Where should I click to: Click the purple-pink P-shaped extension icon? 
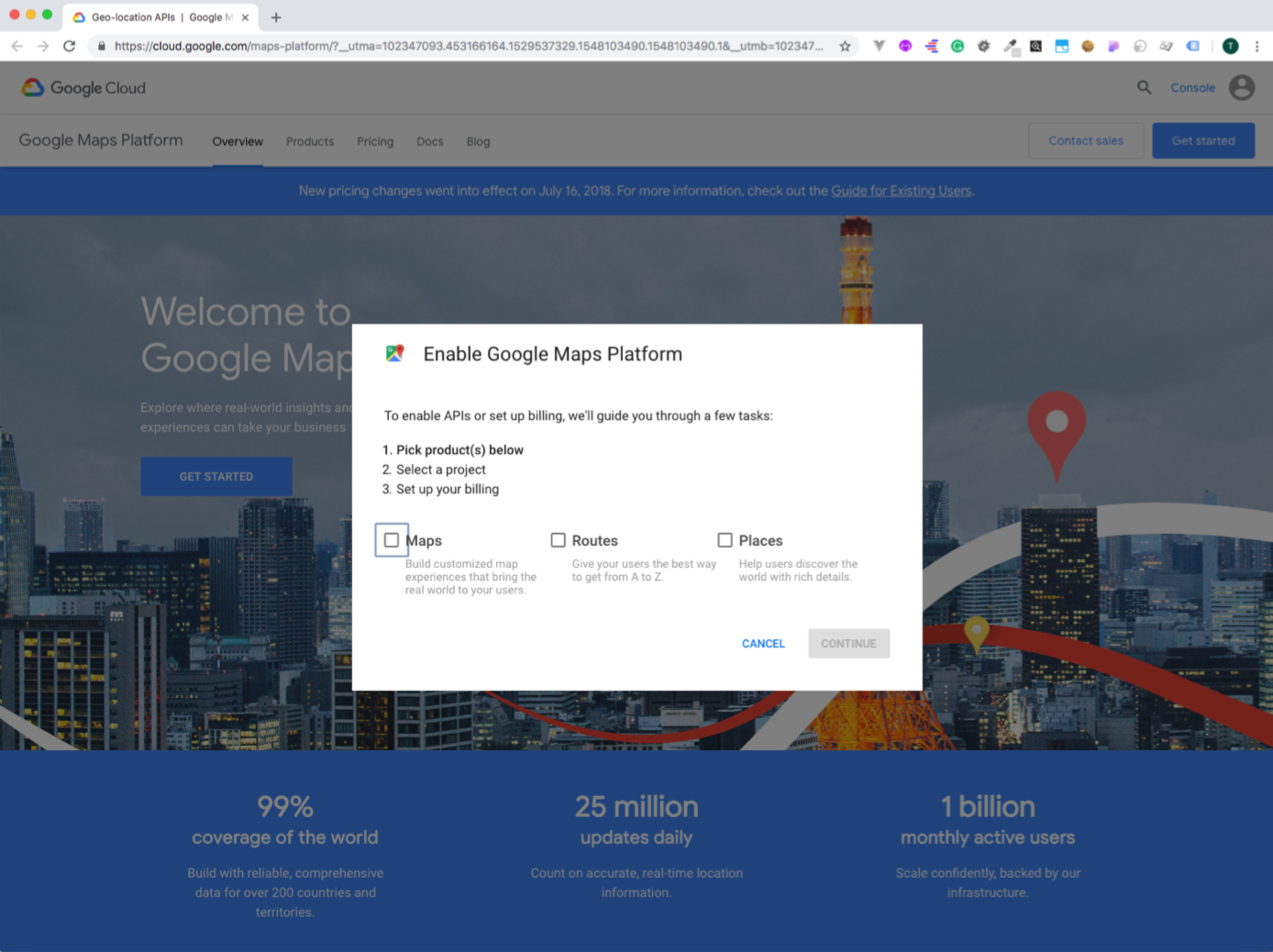click(x=1113, y=46)
